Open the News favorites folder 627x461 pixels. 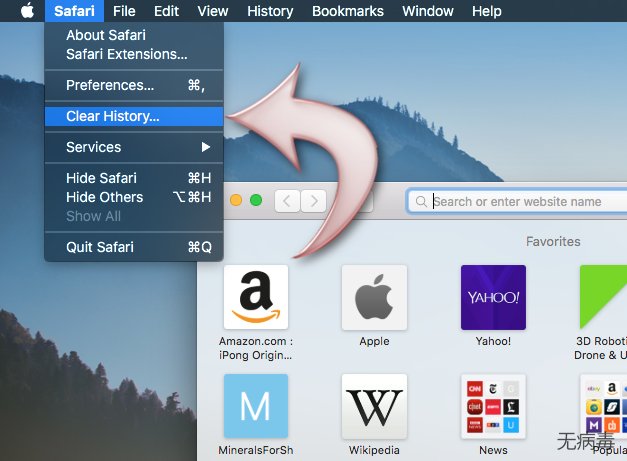click(x=493, y=406)
